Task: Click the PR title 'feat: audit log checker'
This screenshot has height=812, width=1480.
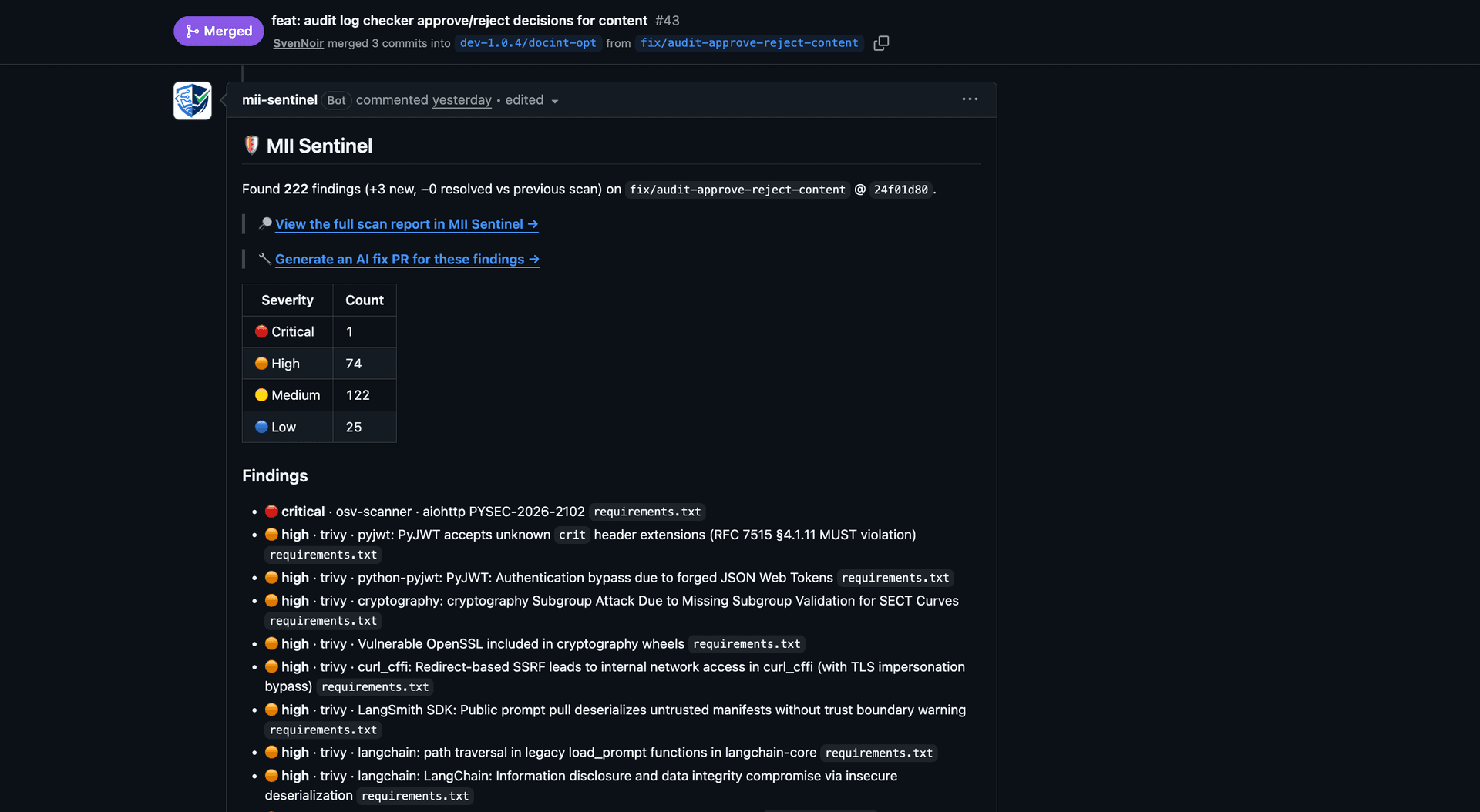Action: point(459,21)
